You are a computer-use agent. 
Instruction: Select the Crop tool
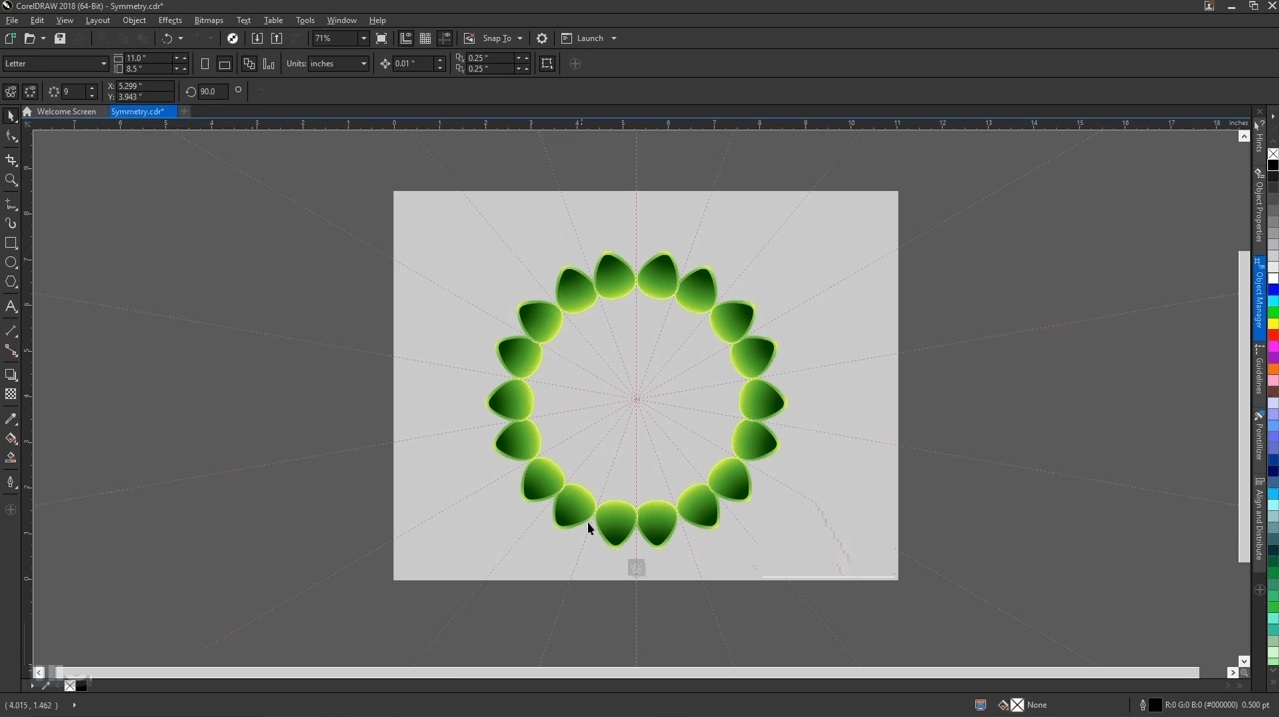pos(11,159)
